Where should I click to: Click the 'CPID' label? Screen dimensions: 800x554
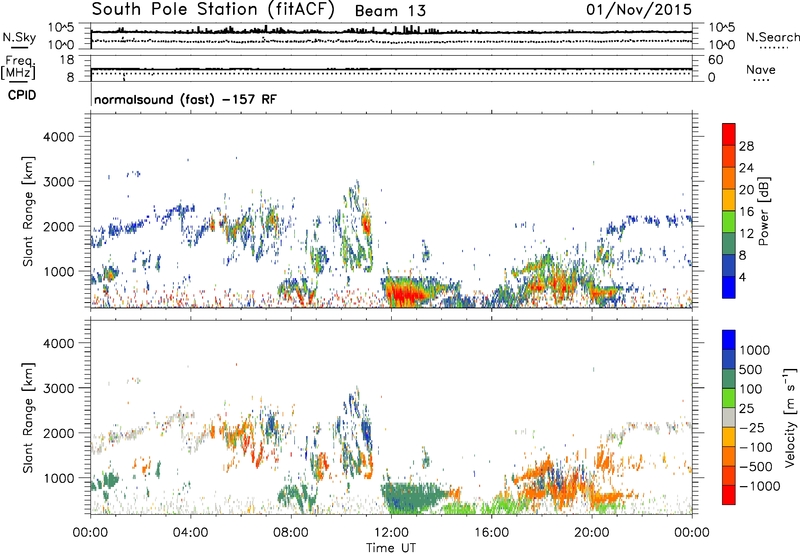coord(22,95)
